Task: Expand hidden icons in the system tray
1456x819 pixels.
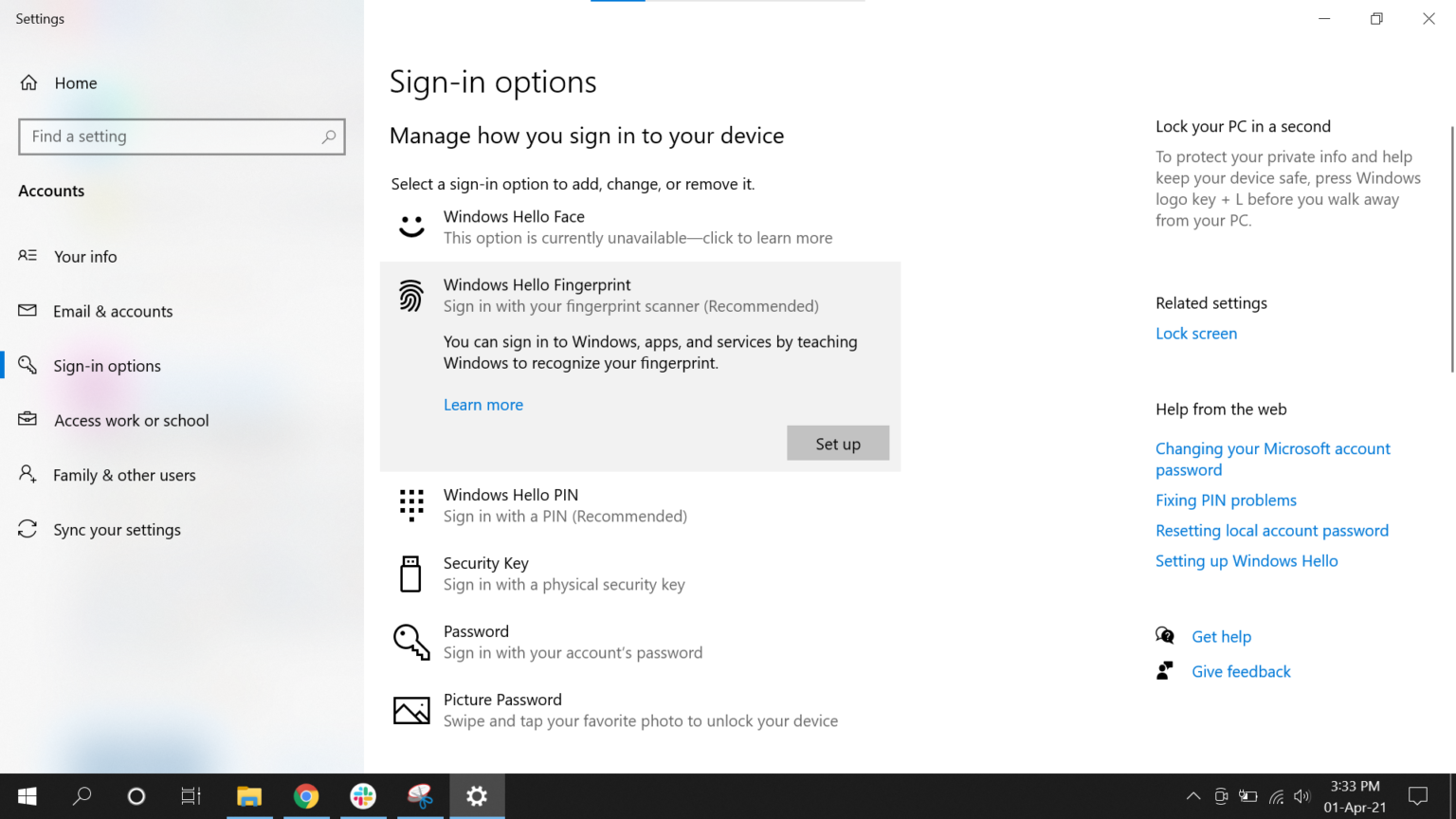Action: (x=1192, y=796)
